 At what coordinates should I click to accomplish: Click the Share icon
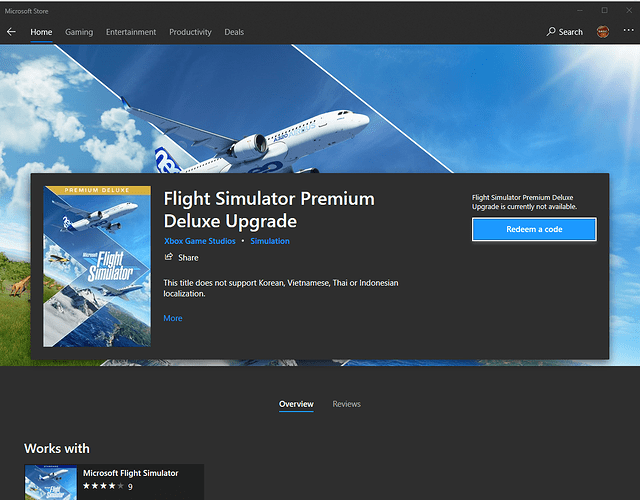[x=168, y=257]
